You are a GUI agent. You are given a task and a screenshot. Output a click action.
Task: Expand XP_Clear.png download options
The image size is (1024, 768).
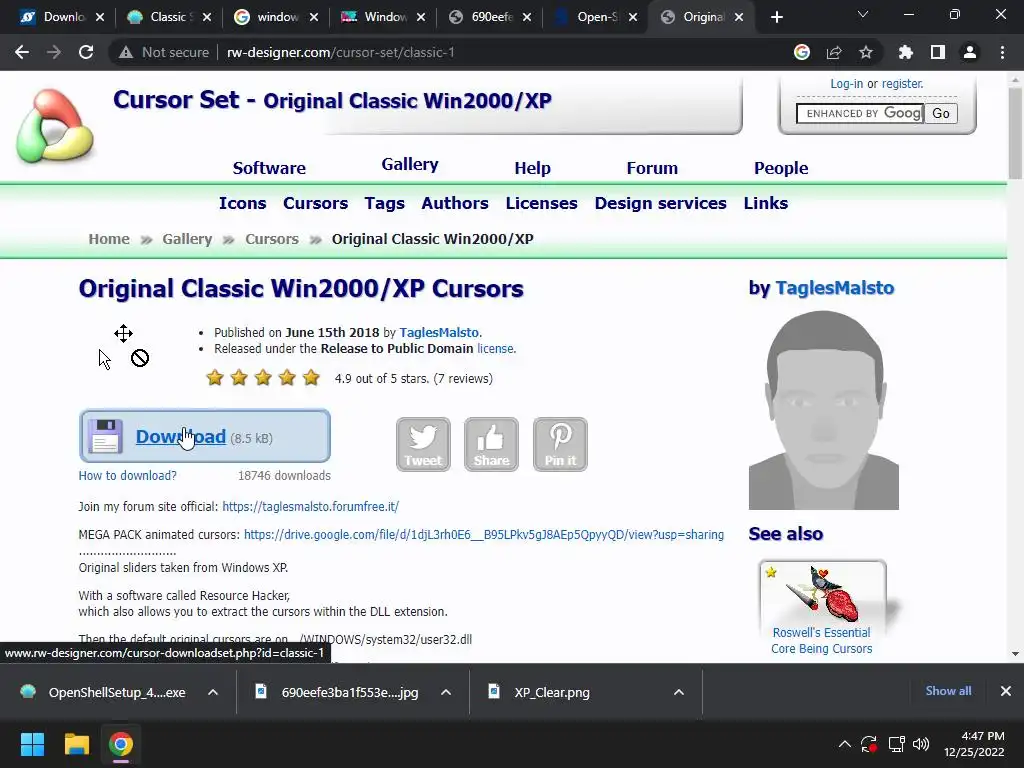point(679,692)
